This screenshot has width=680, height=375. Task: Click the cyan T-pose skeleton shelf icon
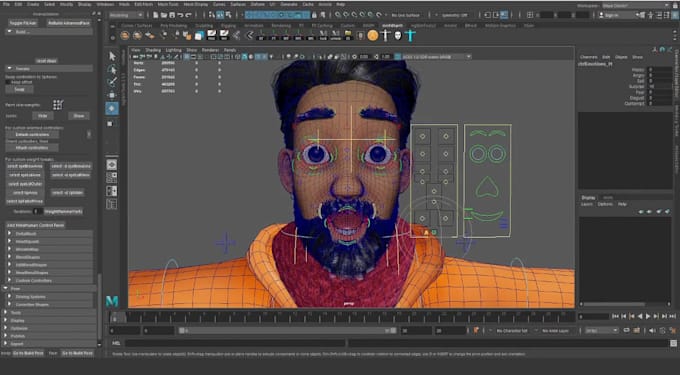[x=410, y=35]
